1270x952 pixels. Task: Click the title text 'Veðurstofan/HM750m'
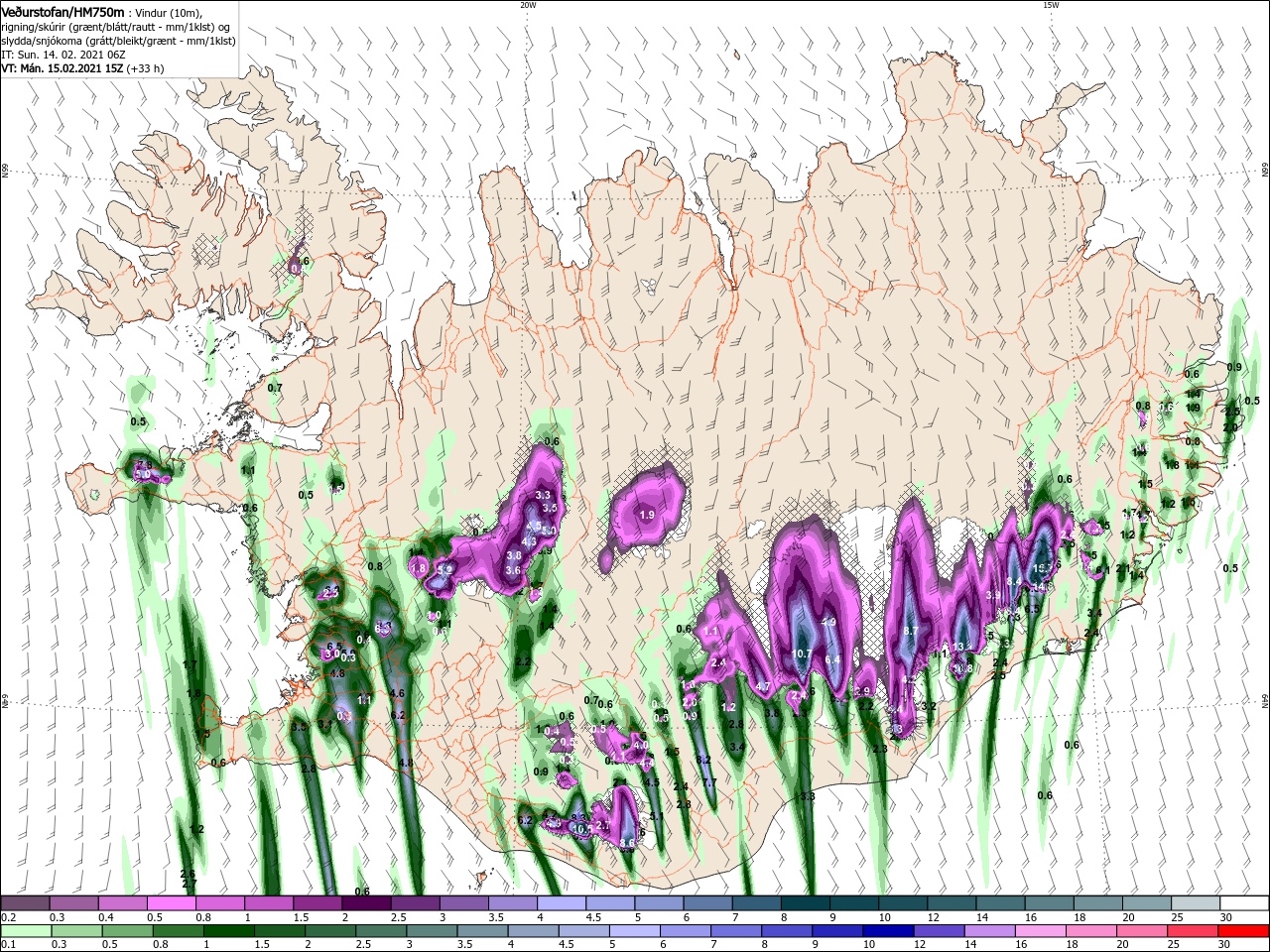(x=63, y=12)
